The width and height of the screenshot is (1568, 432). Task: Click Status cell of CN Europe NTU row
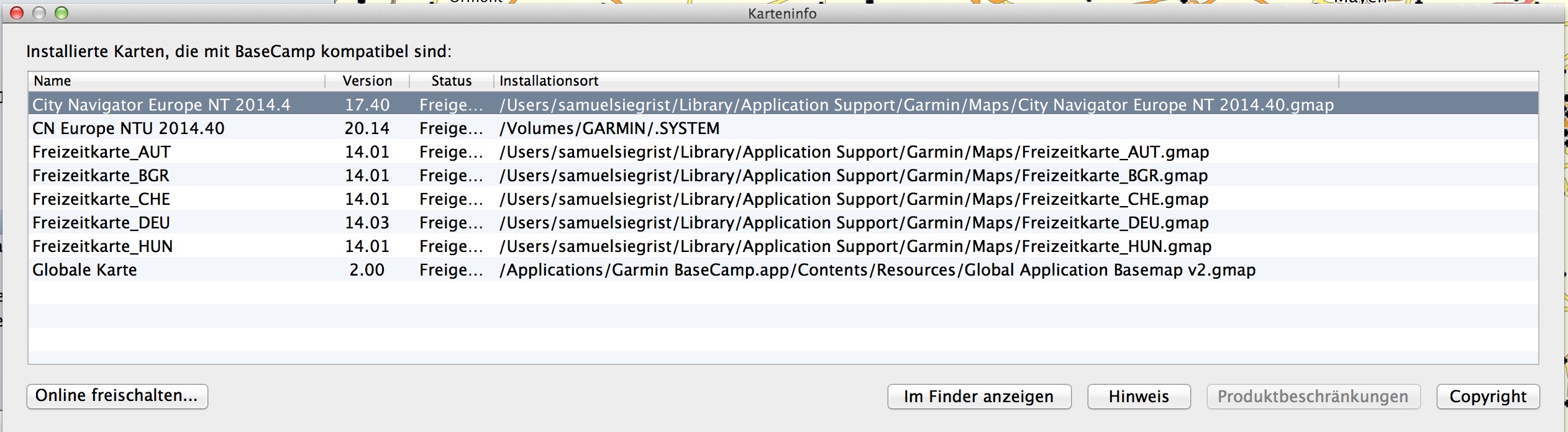click(x=451, y=128)
